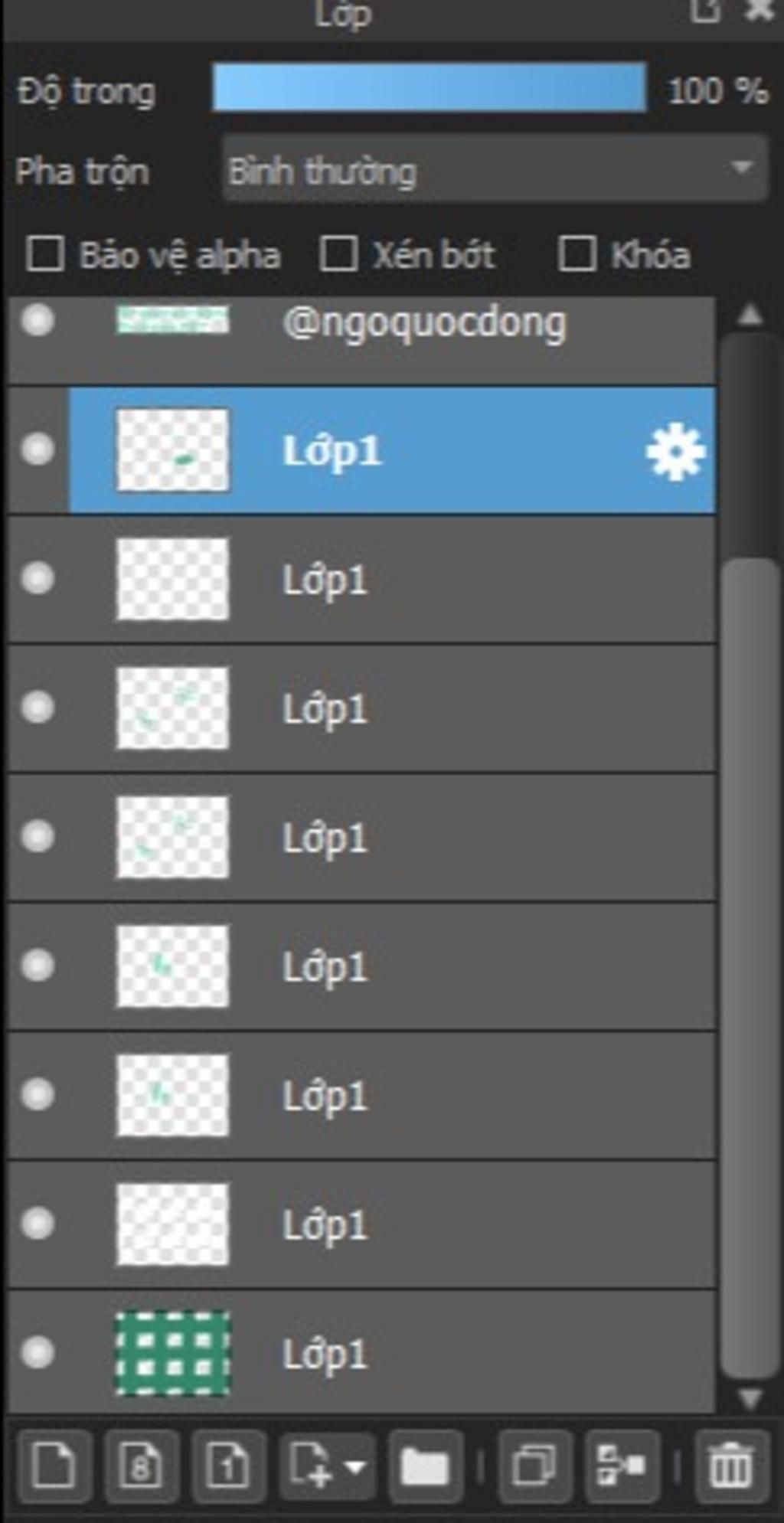Image resolution: width=784 pixels, height=1523 pixels.
Task: Select the layer with the green grid thumbnail
Action: 361,1353
